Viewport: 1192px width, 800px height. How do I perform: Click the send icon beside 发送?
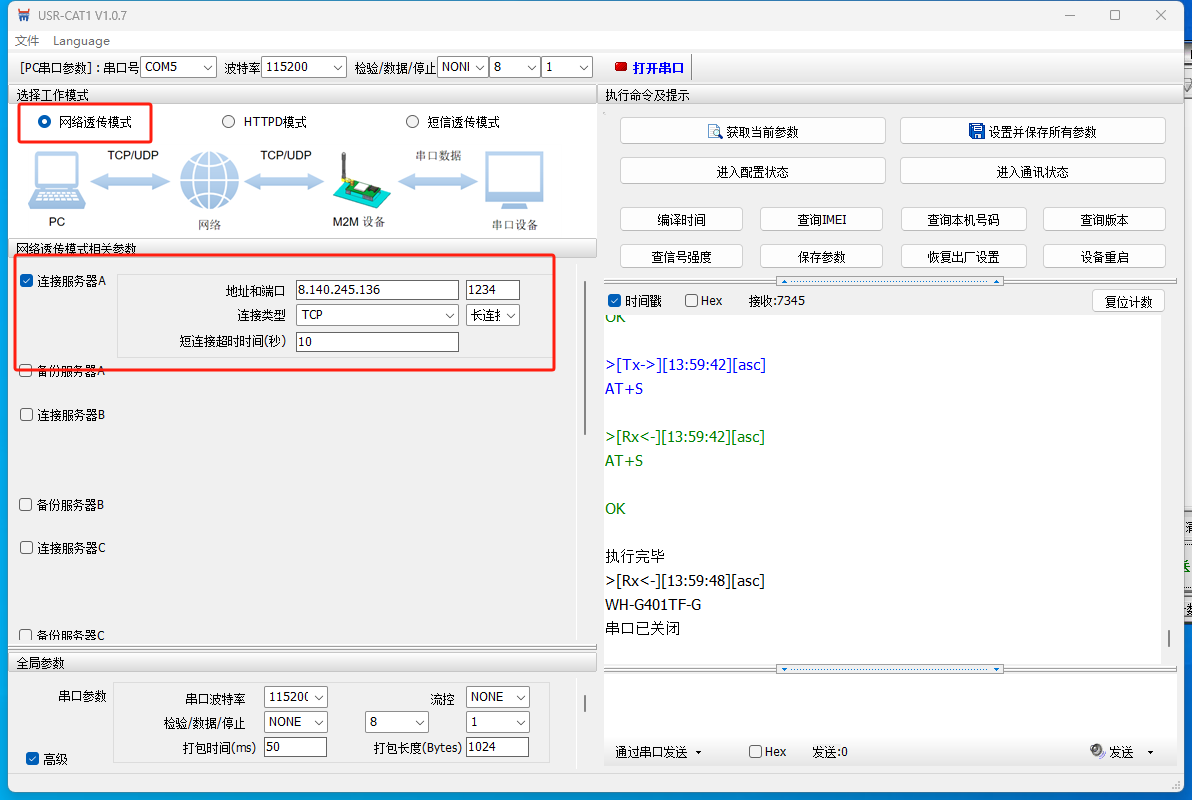pyautogui.click(x=1097, y=751)
